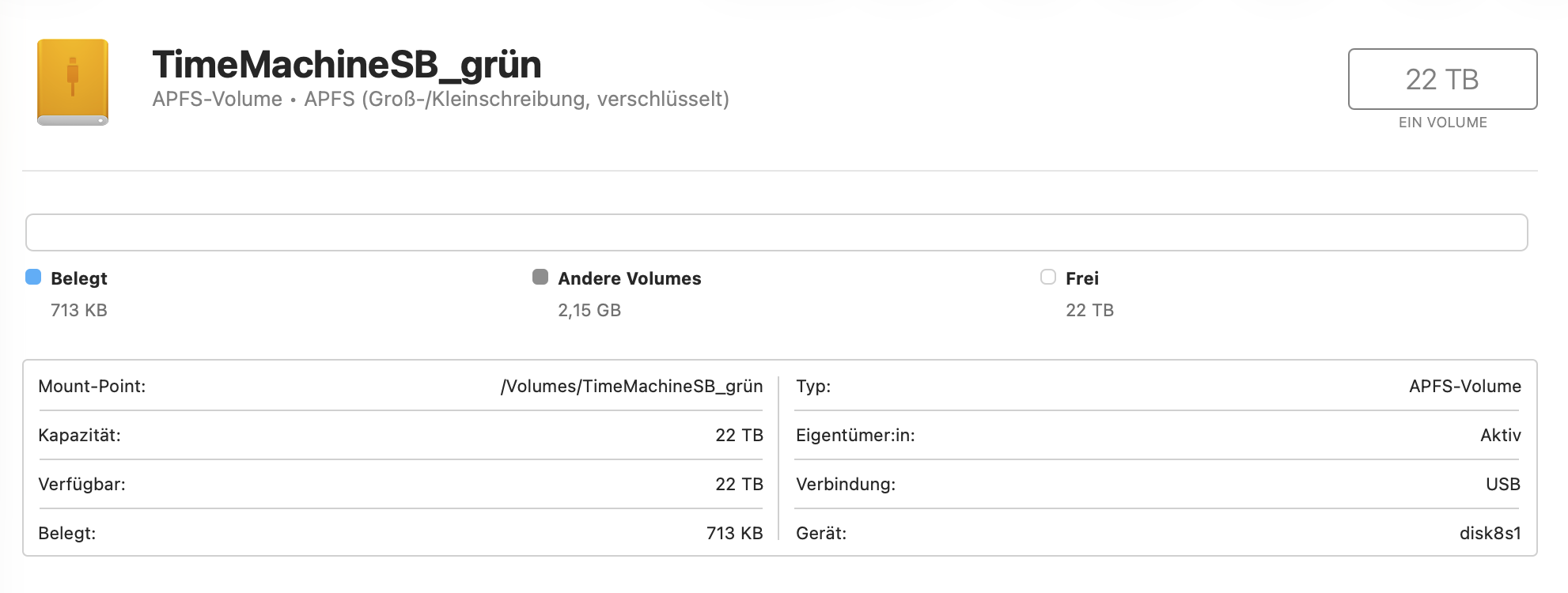Click the 2,15 GB Andere Volumes size
Image resolution: width=1568 pixels, height=593 pixels.
click(x=589, y=310)
